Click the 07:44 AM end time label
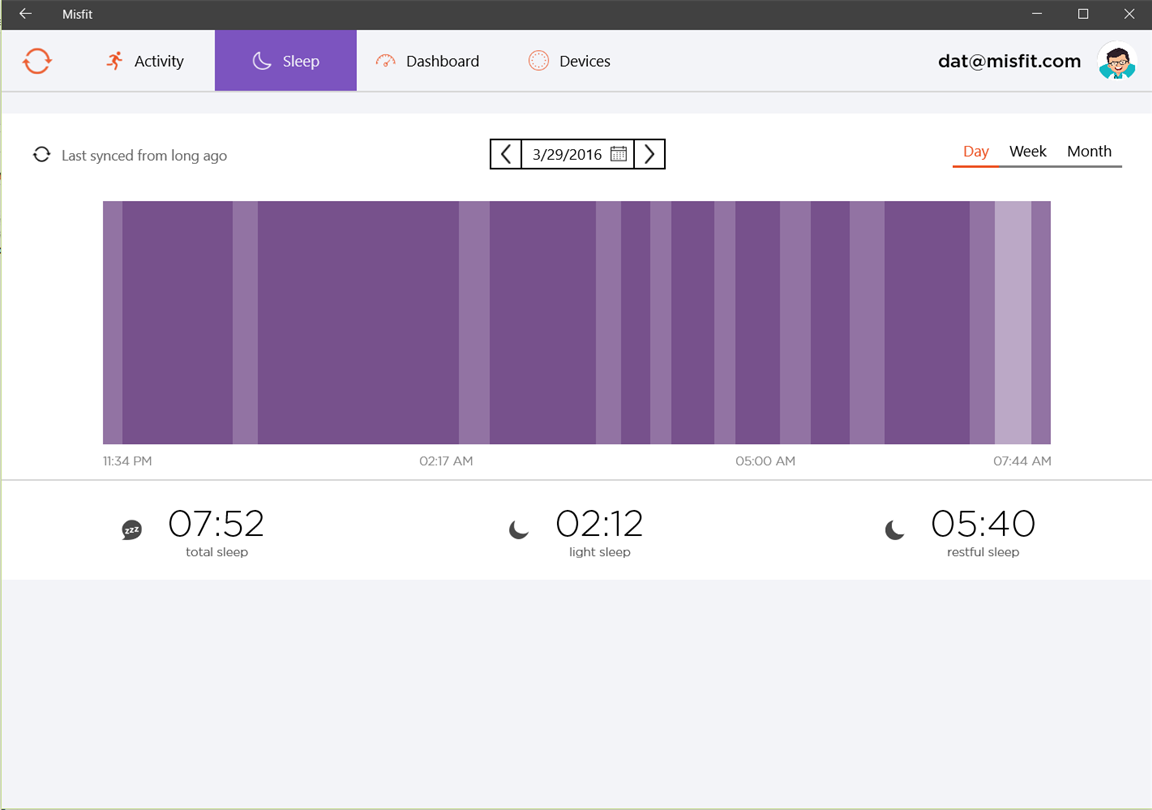Viewport: 1152px width, 810px height. 1022,461
